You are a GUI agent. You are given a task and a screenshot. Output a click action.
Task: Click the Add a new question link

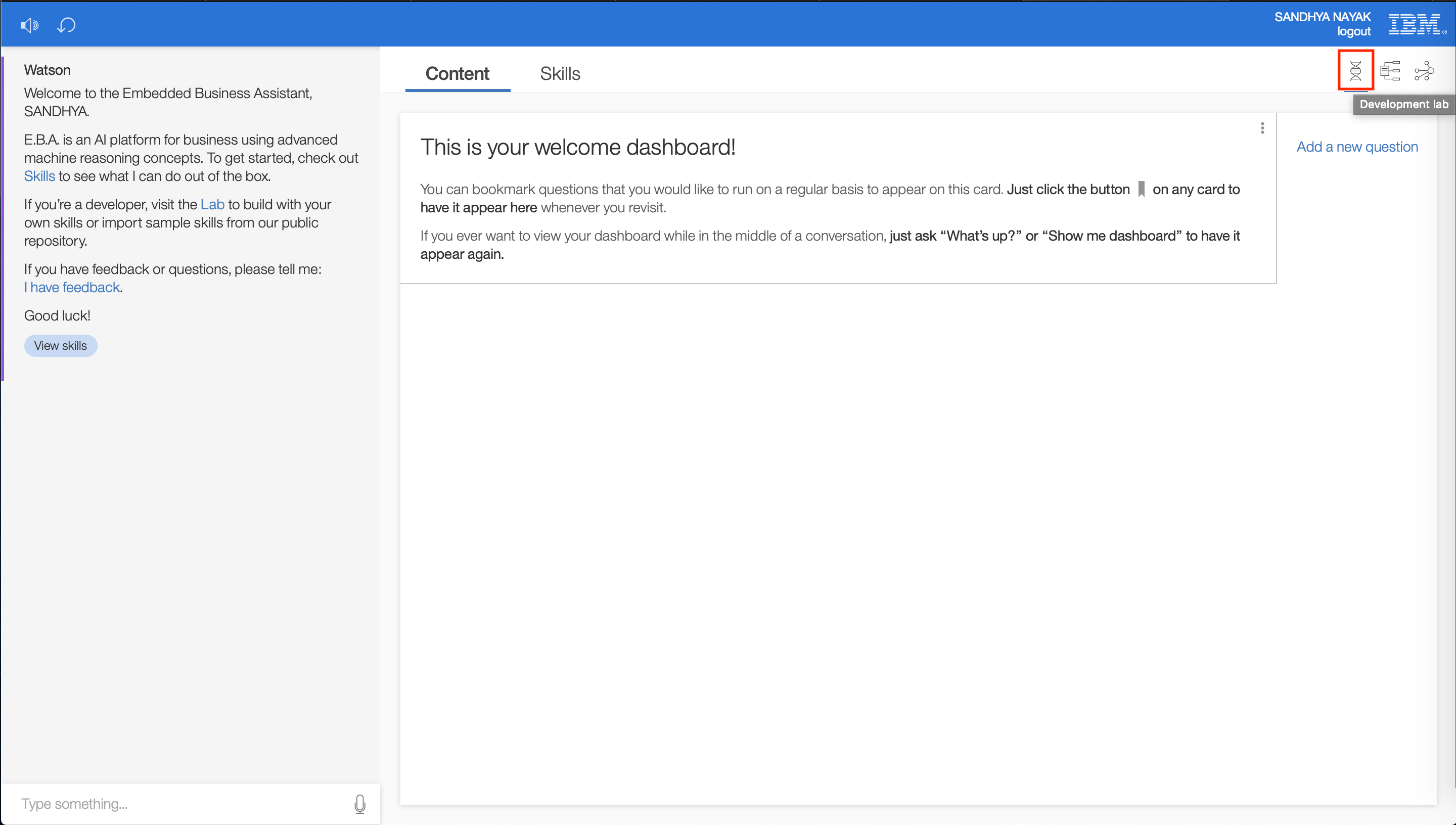pos(1357,147)
